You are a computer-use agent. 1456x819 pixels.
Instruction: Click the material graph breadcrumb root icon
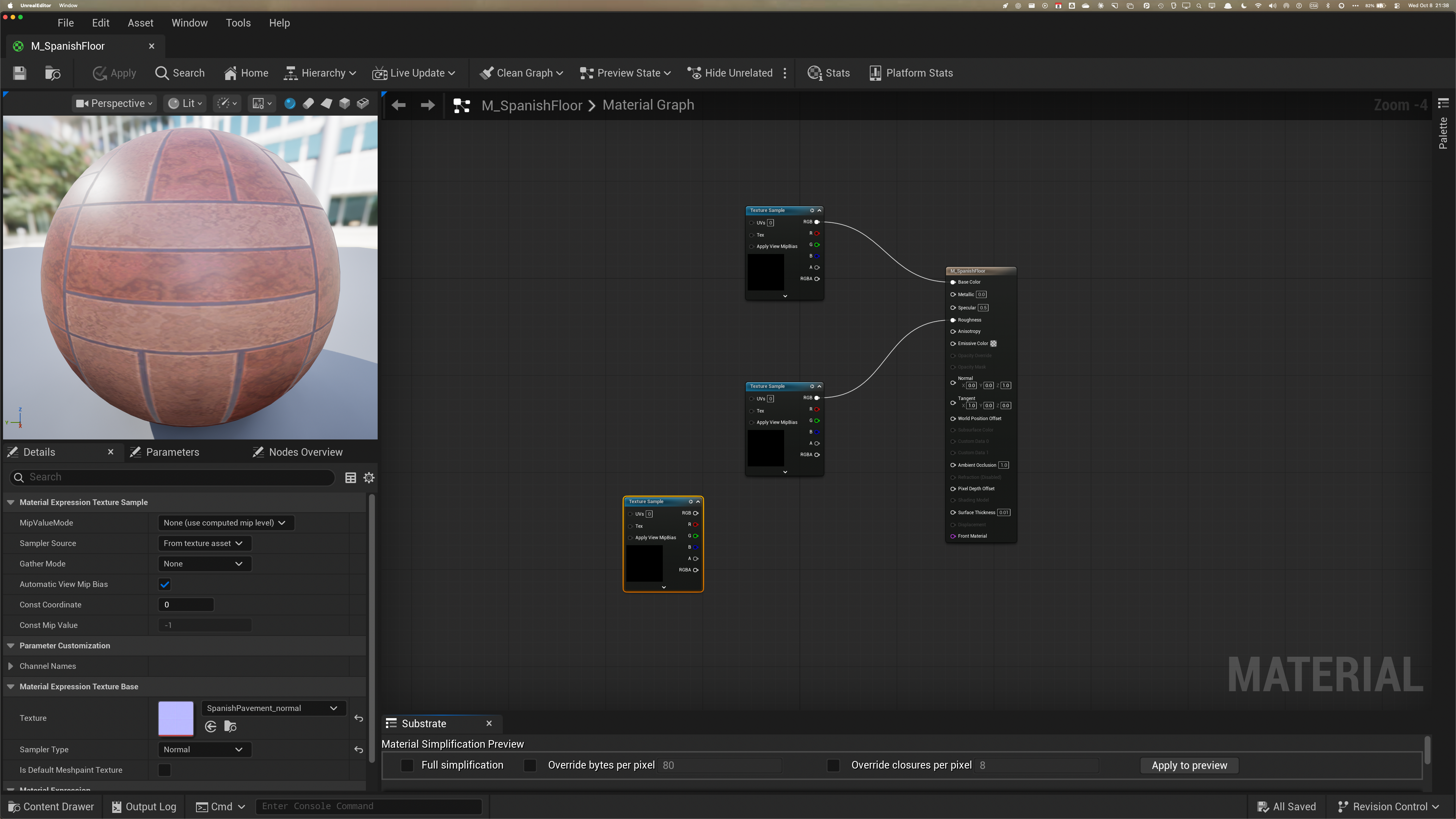462,105
